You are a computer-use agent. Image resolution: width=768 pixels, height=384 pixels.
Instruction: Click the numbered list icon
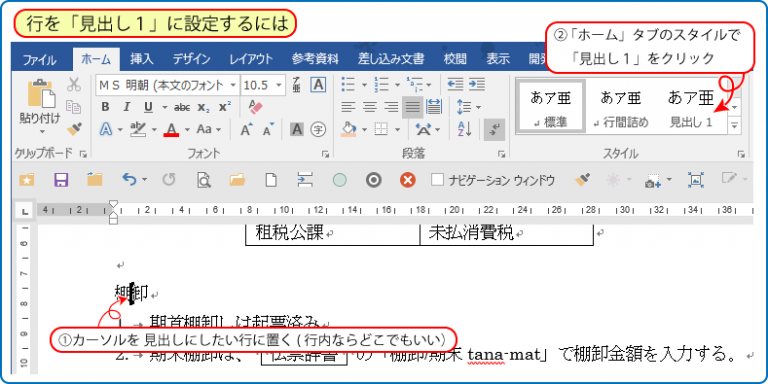tap(381, 85)
